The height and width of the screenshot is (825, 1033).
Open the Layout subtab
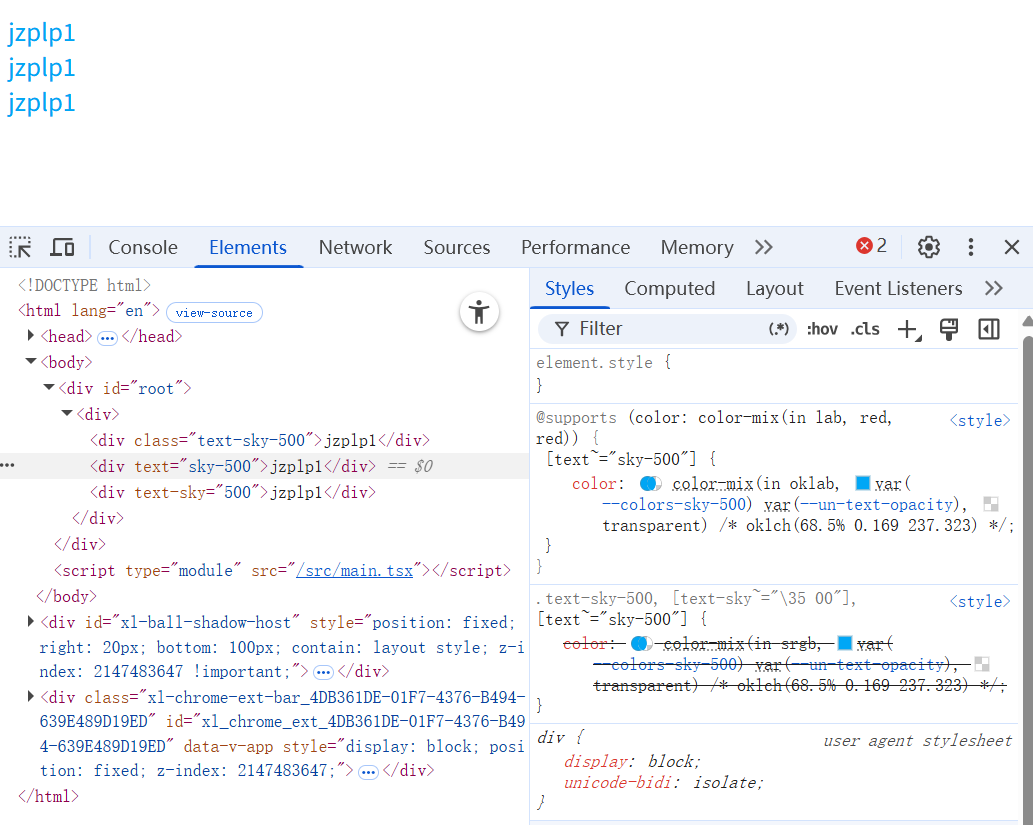(x=775, y=289)
